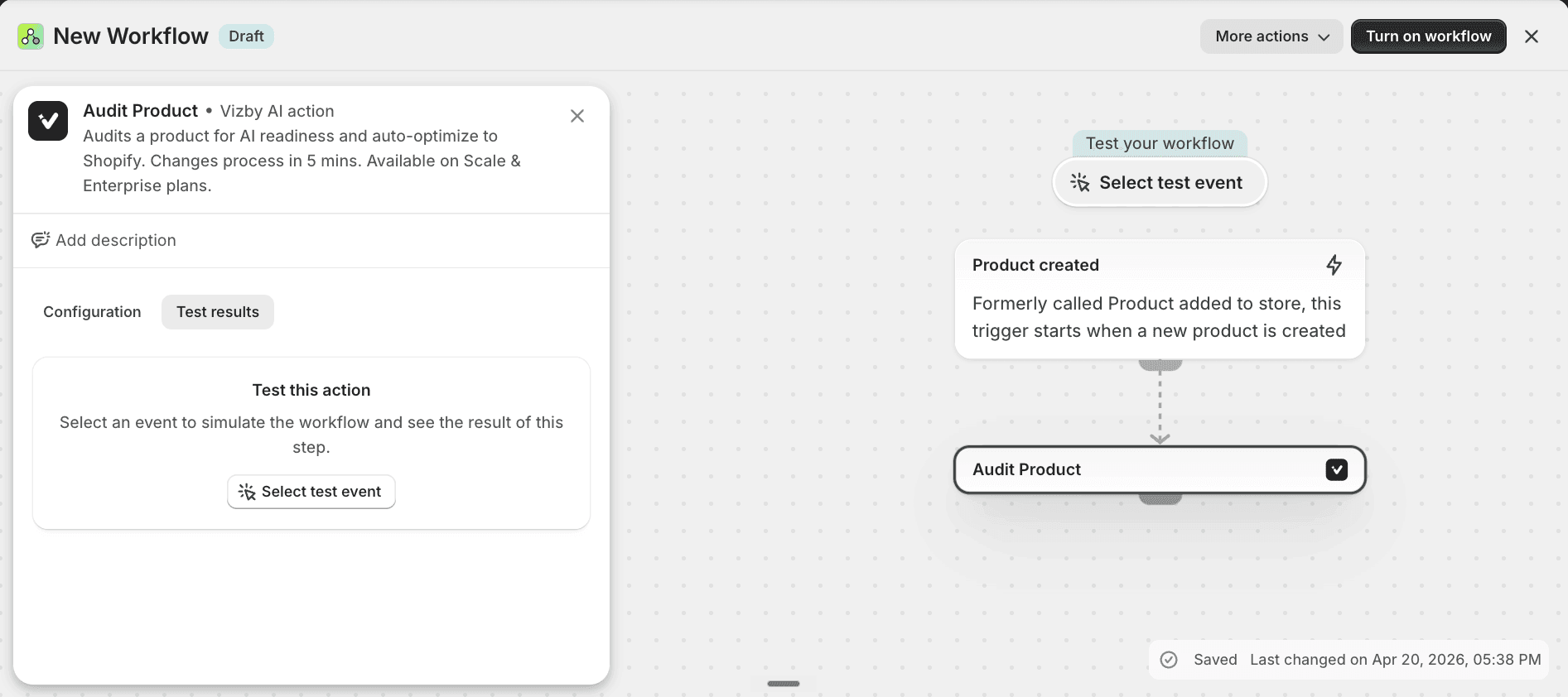Screen dimensions: 1568x697
Task: Click the Vizby icon on Audit Product node
Action: click(x=1336, y=469)
